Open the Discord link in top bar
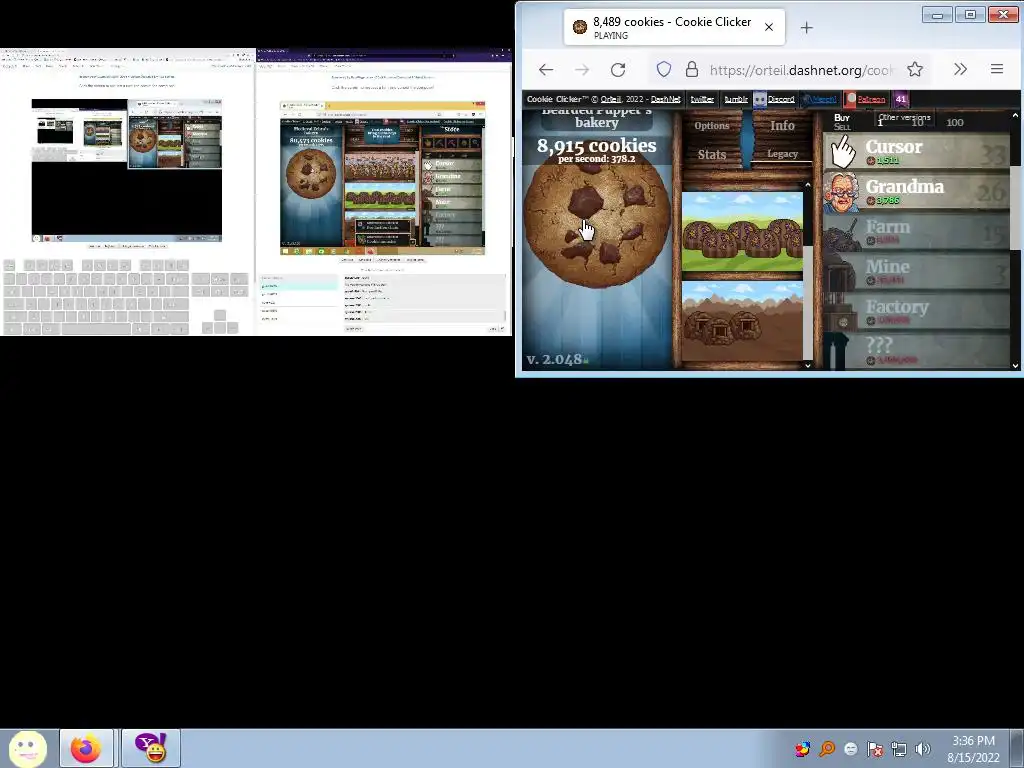This screenshot has height=768, width=1024. tap(781, 99)
